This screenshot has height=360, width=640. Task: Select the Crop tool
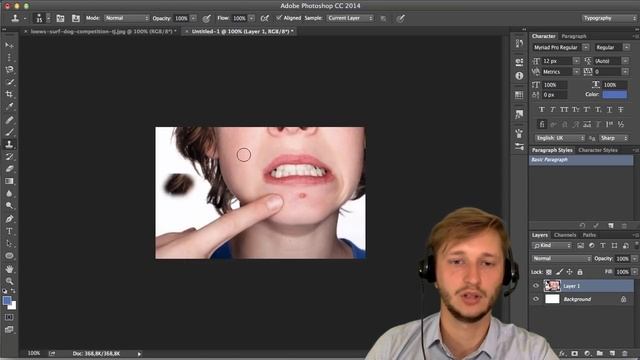click(x=9, y=94)
